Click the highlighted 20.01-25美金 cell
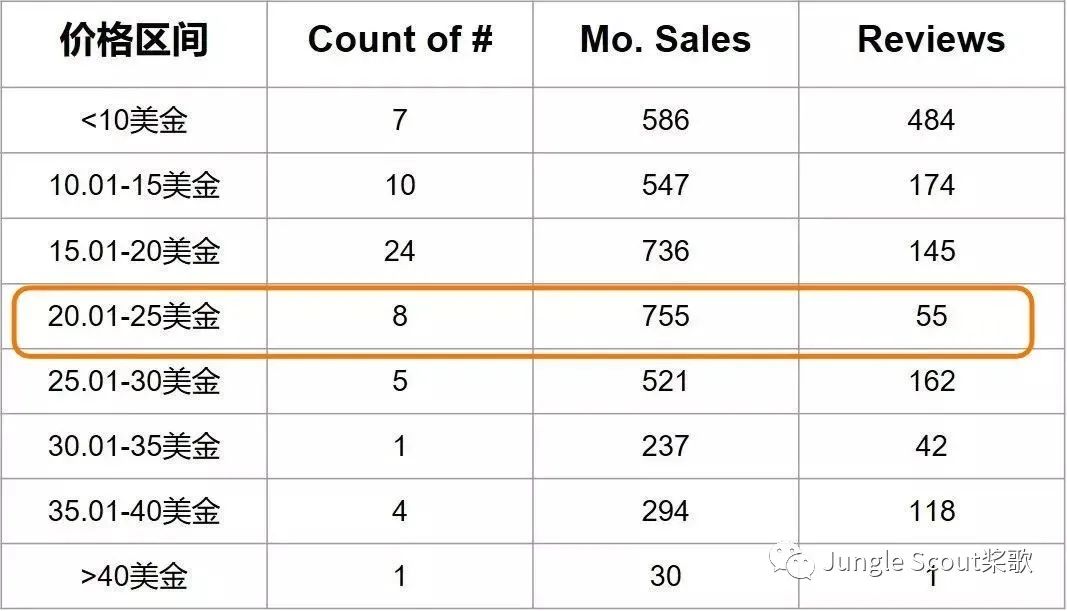Screen dimensions: 1067x611 [x=134, y=316]
